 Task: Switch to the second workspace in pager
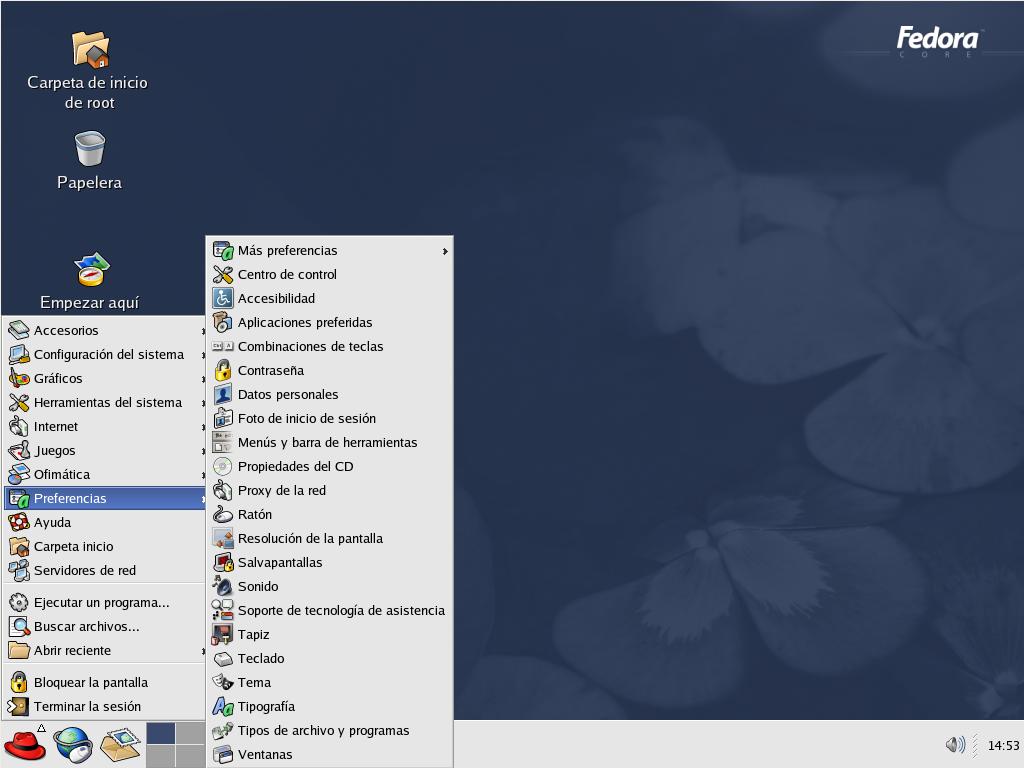click(x=190, y=733)
